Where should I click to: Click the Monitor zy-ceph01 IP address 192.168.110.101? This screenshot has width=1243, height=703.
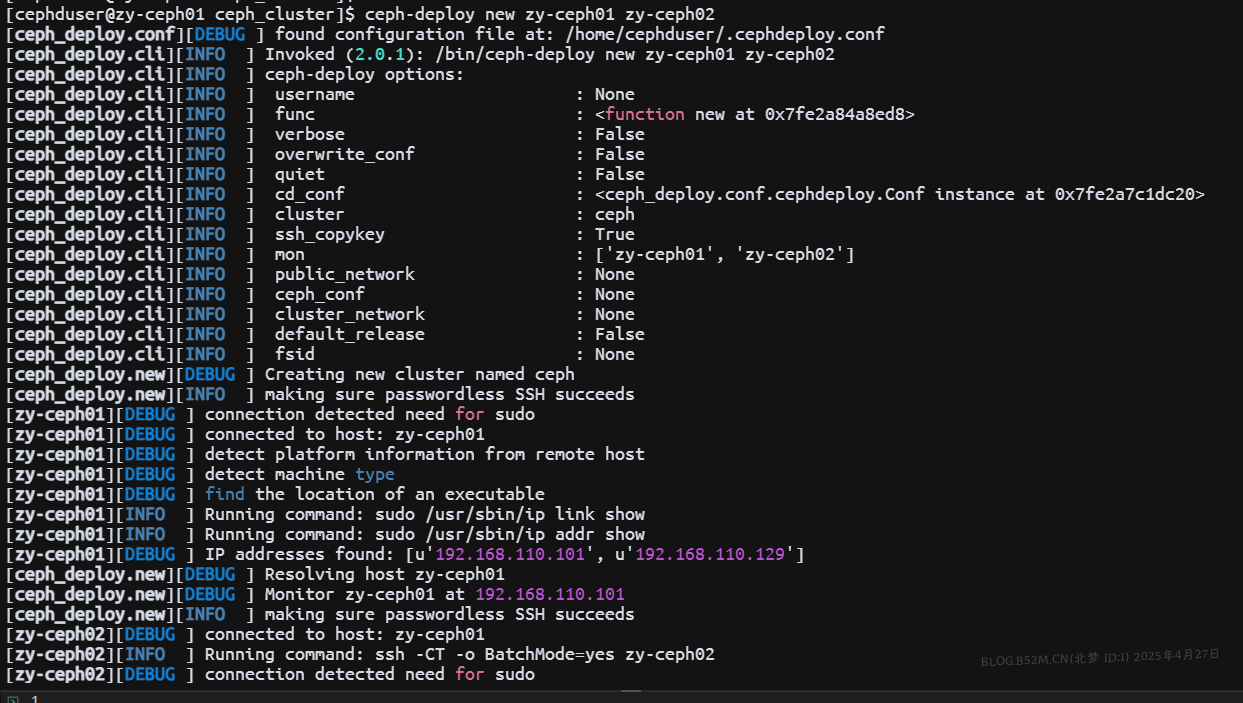click(x=549, y=594)
